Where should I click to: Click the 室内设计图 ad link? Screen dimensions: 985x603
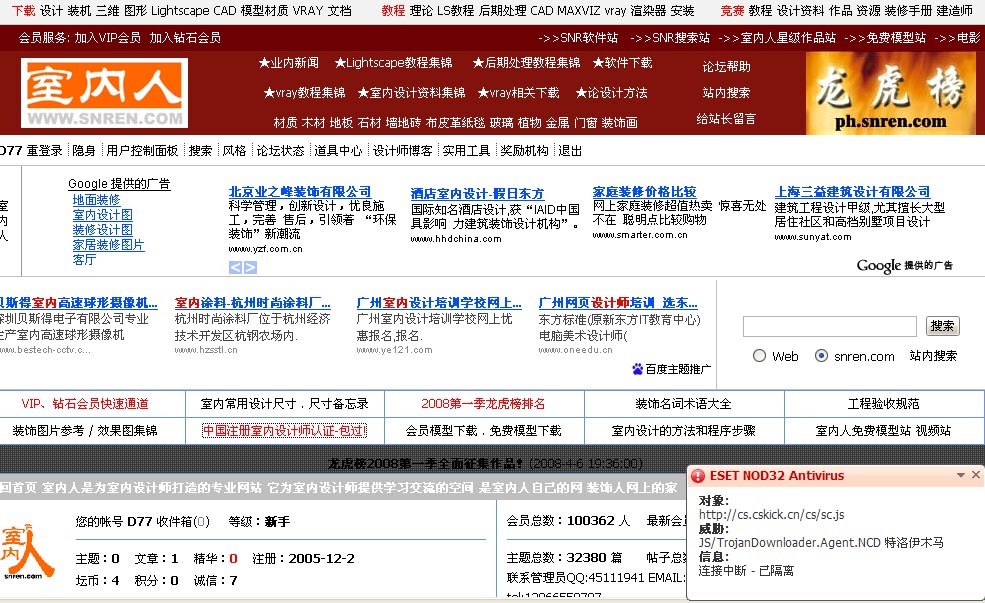click(x=102, y=215)
